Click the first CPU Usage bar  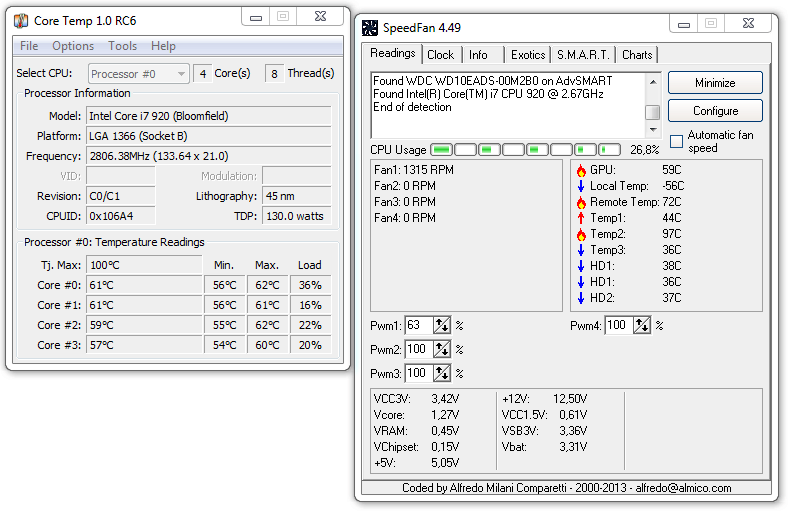[x=442, y=150]
